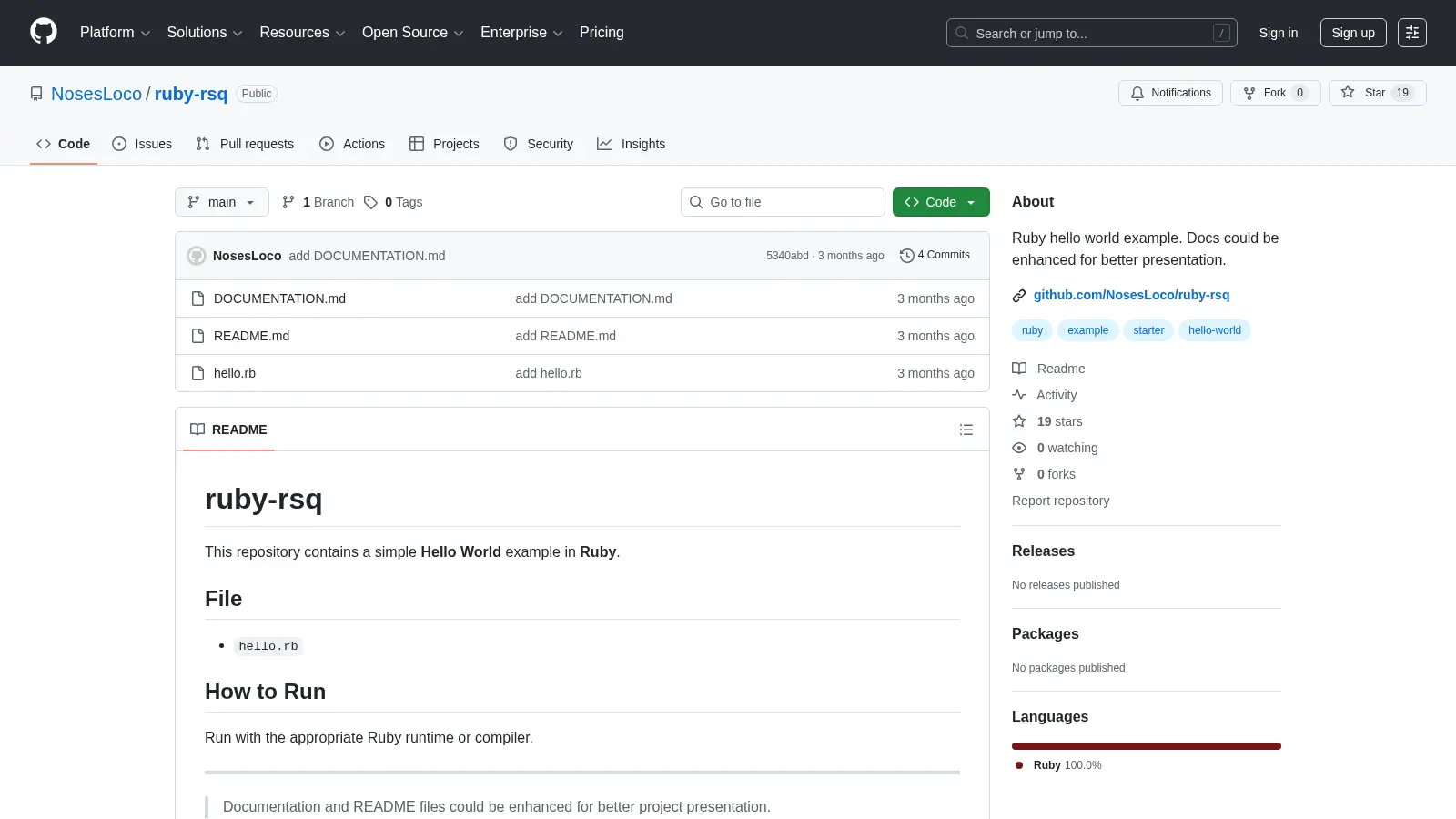Expand the Resources menu
The width and height of the screenshot is (1456, 819).
tap(302, 33)
